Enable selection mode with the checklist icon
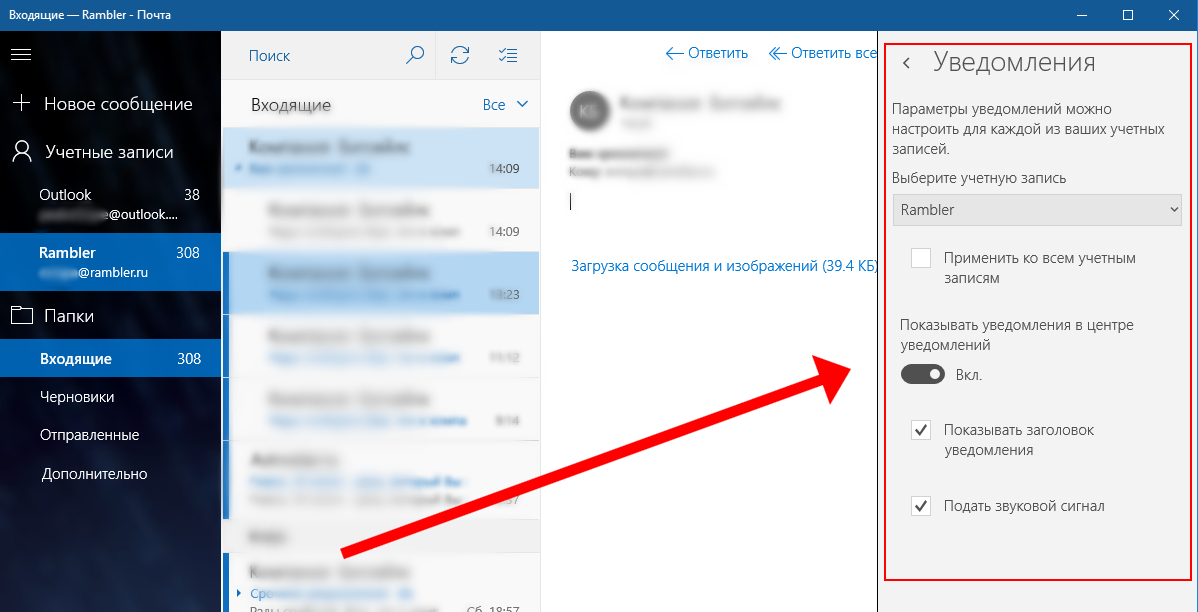The width and height of the screenshot is (1198, 612). (507, 55)
